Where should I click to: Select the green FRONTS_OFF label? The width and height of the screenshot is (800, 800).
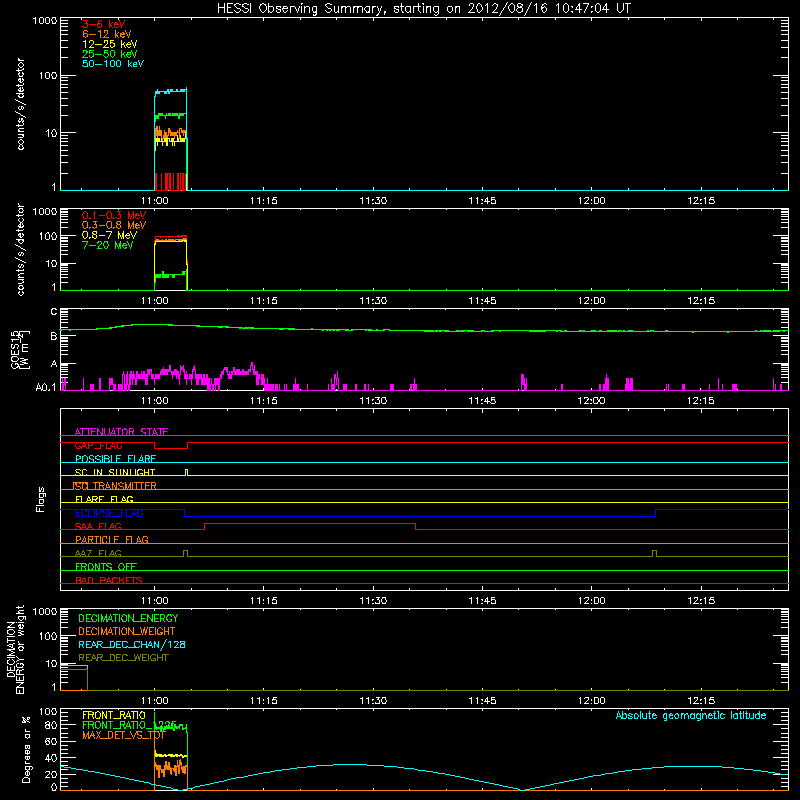tap(106, 566)
